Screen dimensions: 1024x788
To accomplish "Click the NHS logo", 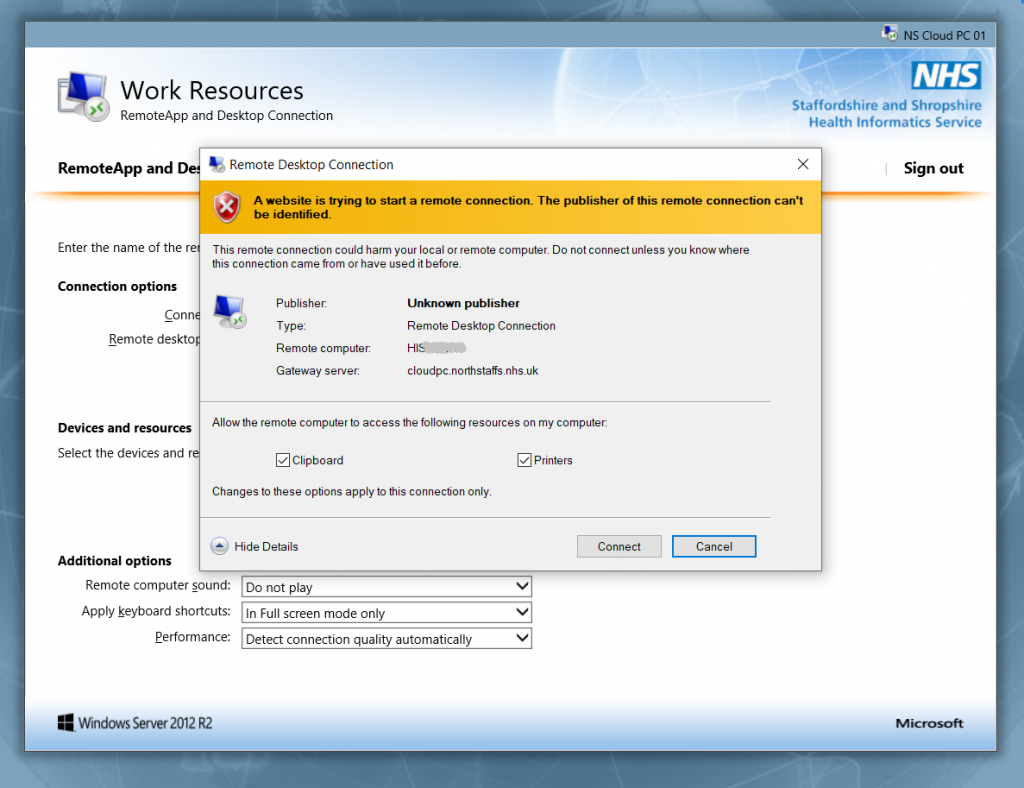I will point(945,76).
